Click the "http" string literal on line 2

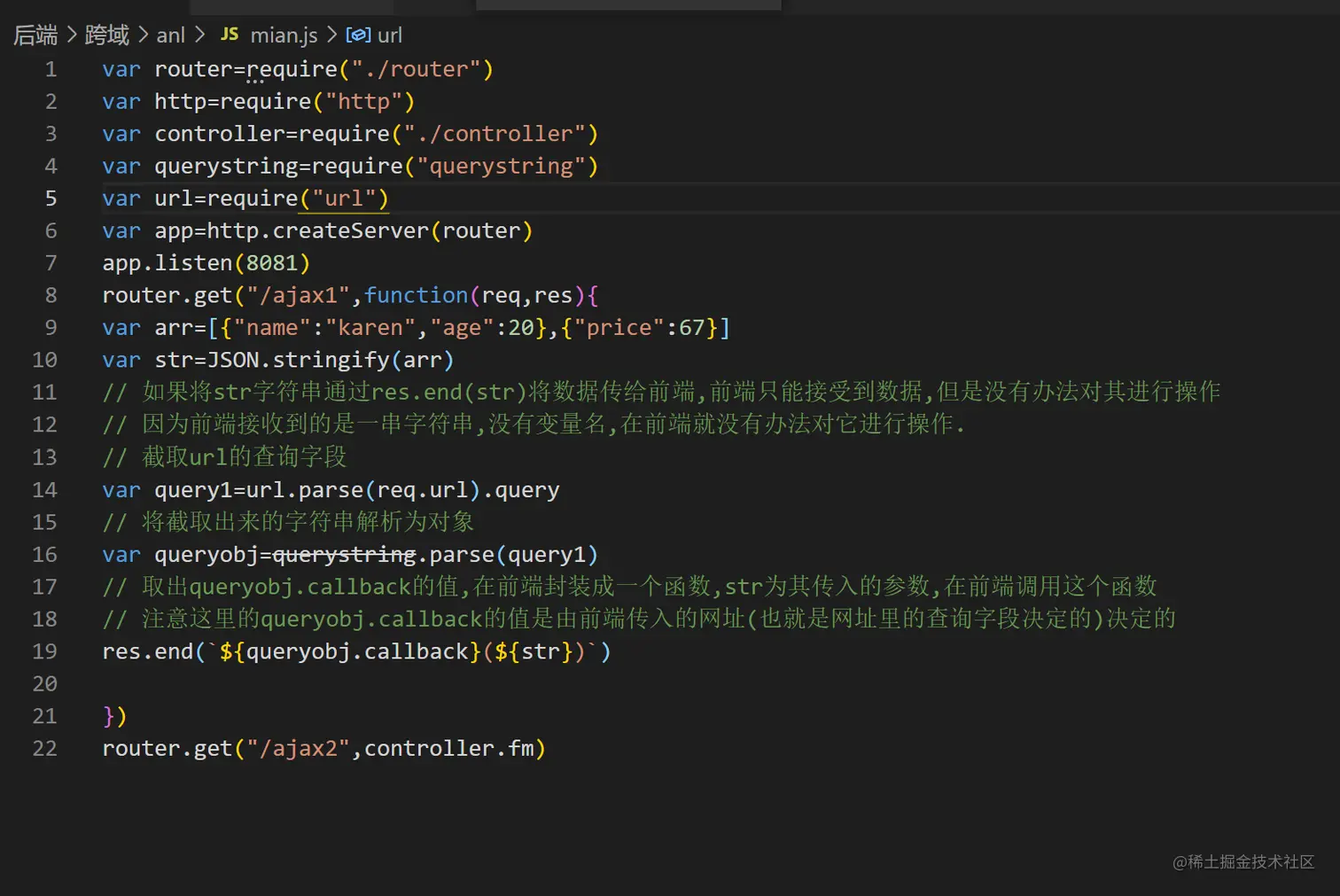[x=363, y=102]
